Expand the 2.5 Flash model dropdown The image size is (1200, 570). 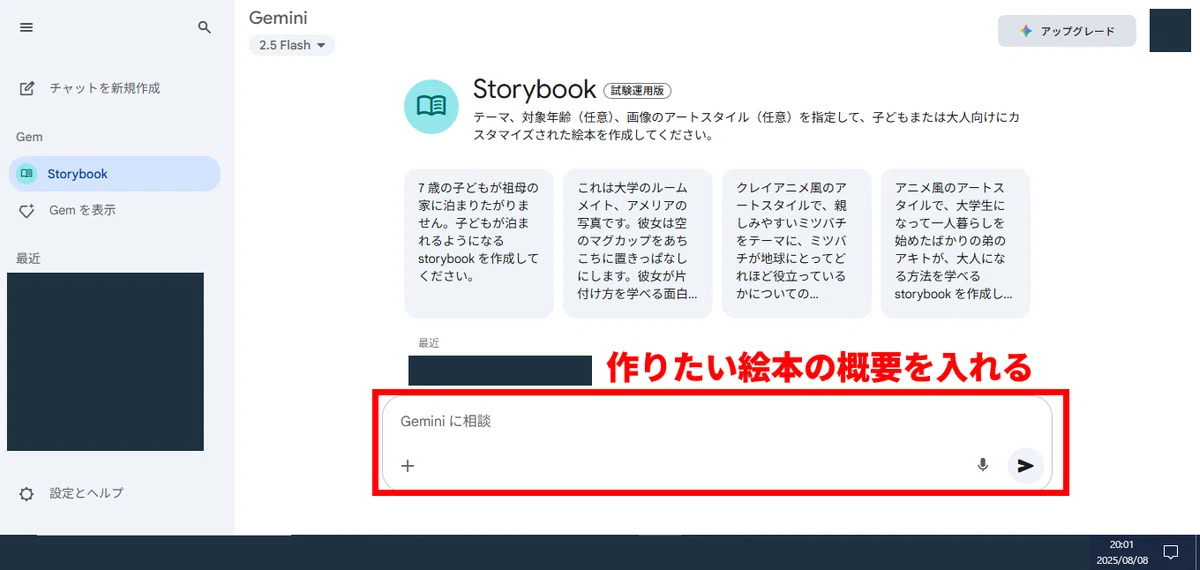tap(292, 45)
